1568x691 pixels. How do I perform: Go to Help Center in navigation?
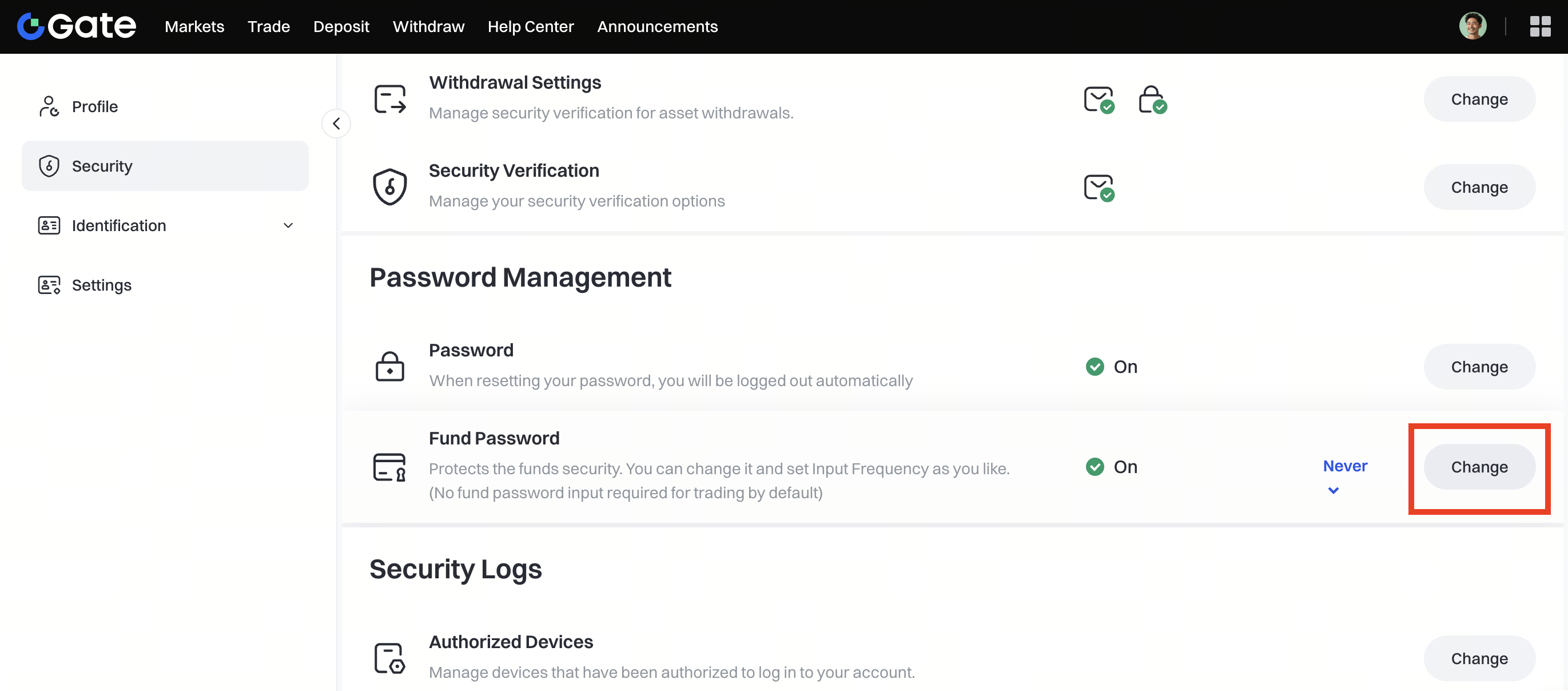530,27
